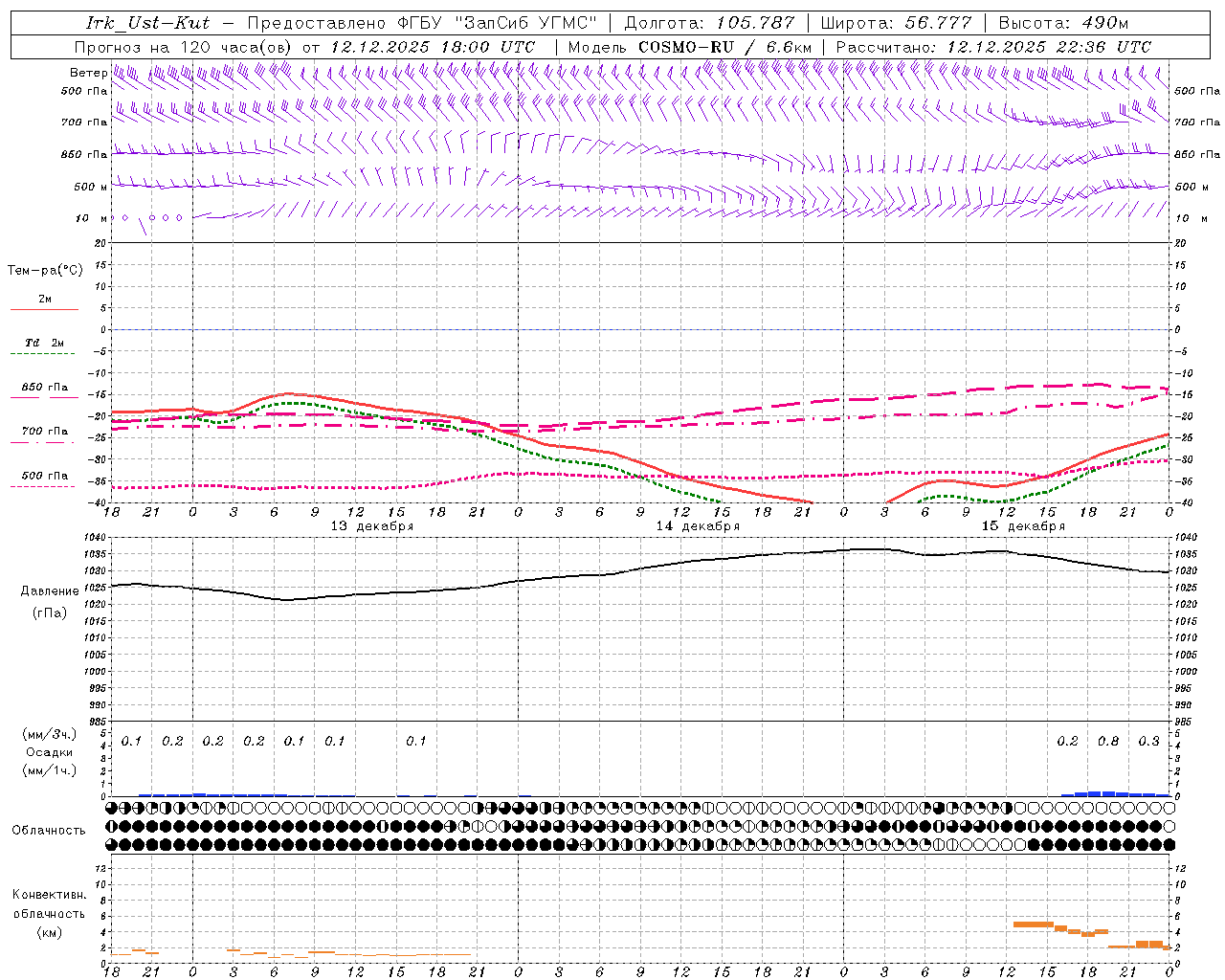This screenshot has height=980, width=1225.
Task: Click the 500 м wind level label at left
Action: [91, 188]
